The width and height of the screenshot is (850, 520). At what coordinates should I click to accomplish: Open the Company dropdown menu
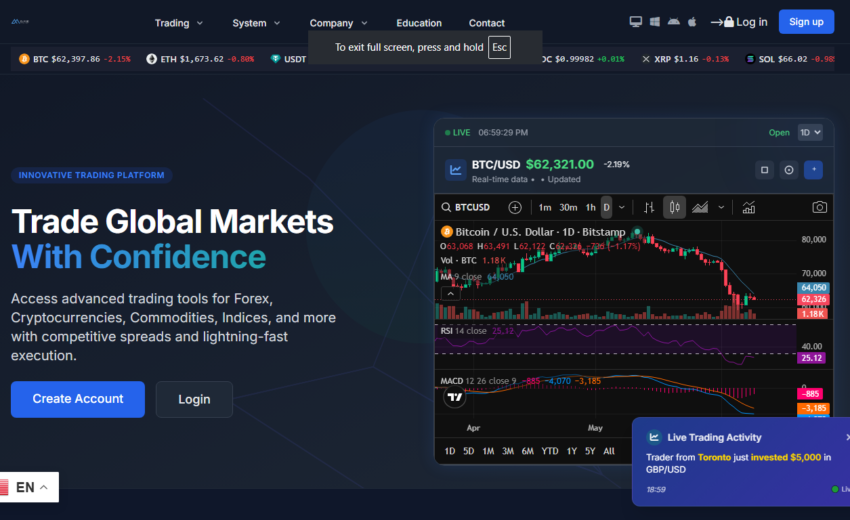coord(339,23)
